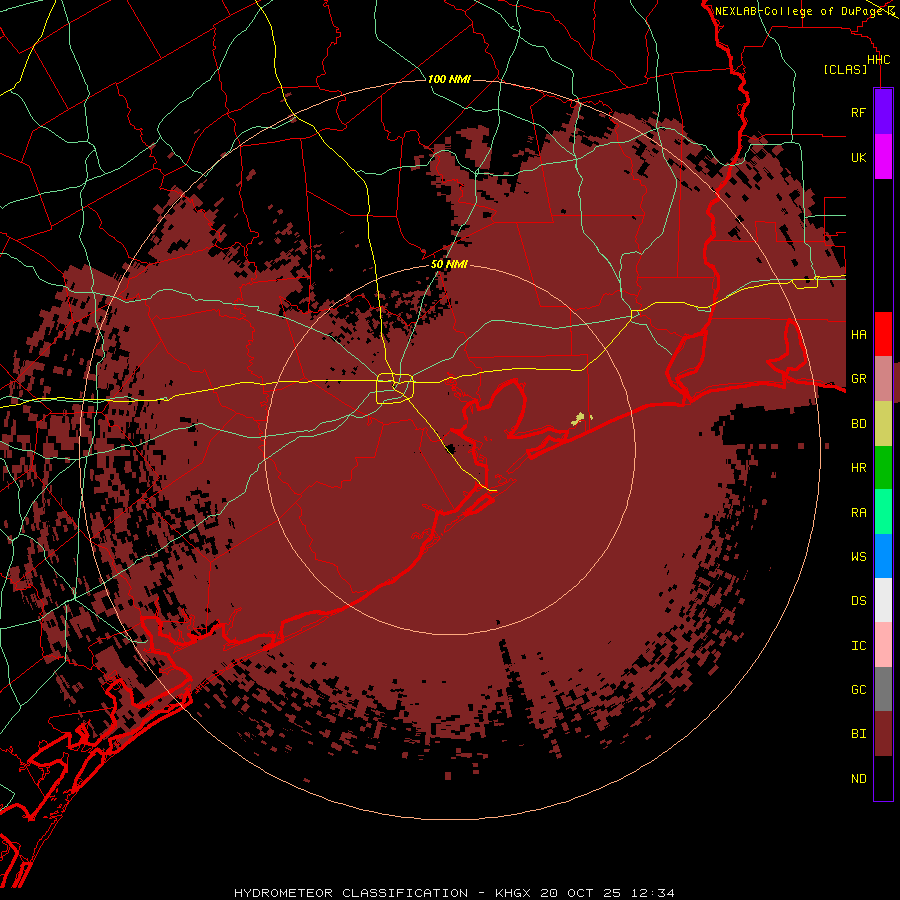Click the "50 NMI" range ring label
Image resolution: width=900 pixels, height=900 pixels.
[449, 264]
